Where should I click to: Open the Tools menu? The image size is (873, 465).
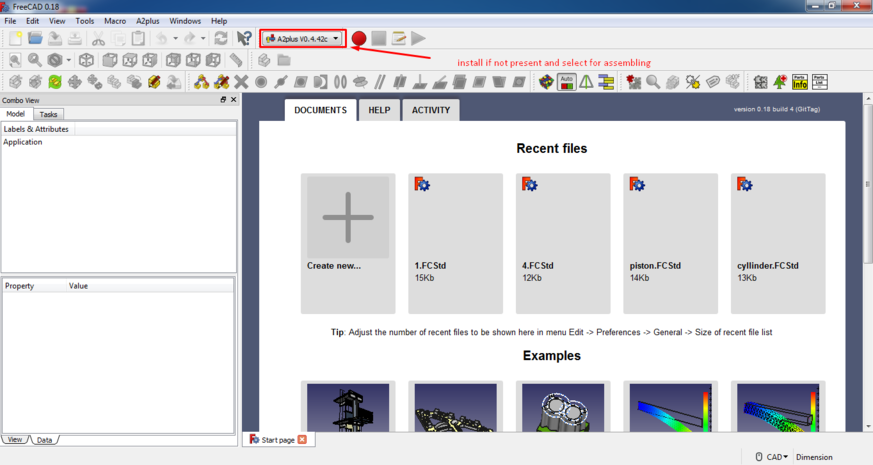85,21
